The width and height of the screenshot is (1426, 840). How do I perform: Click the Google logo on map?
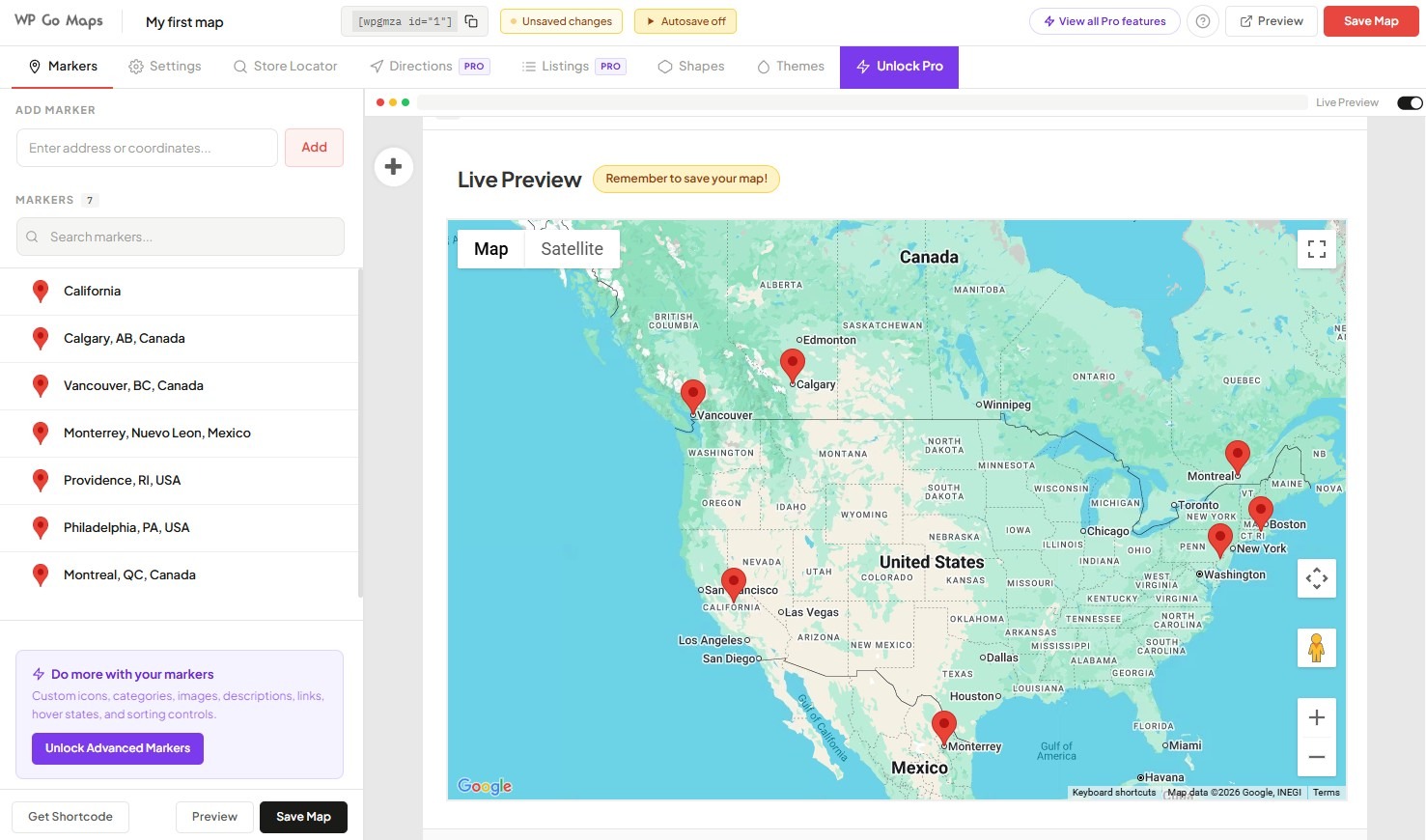point(485,786)
